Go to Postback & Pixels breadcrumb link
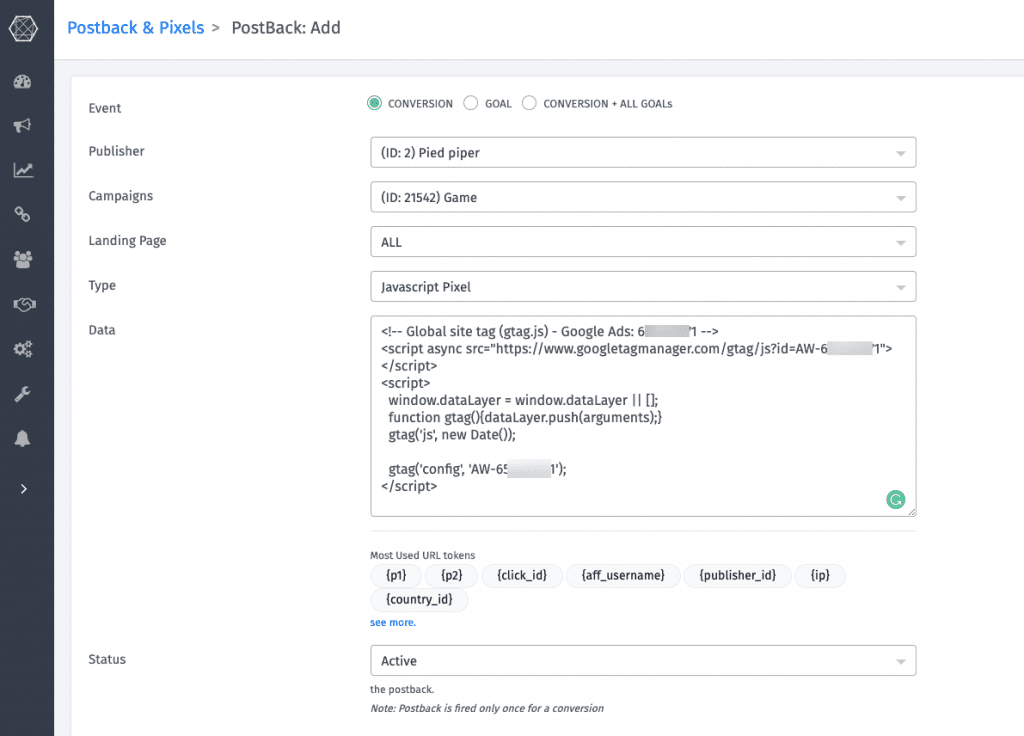Screen dimensions: 1024x736 135,28
